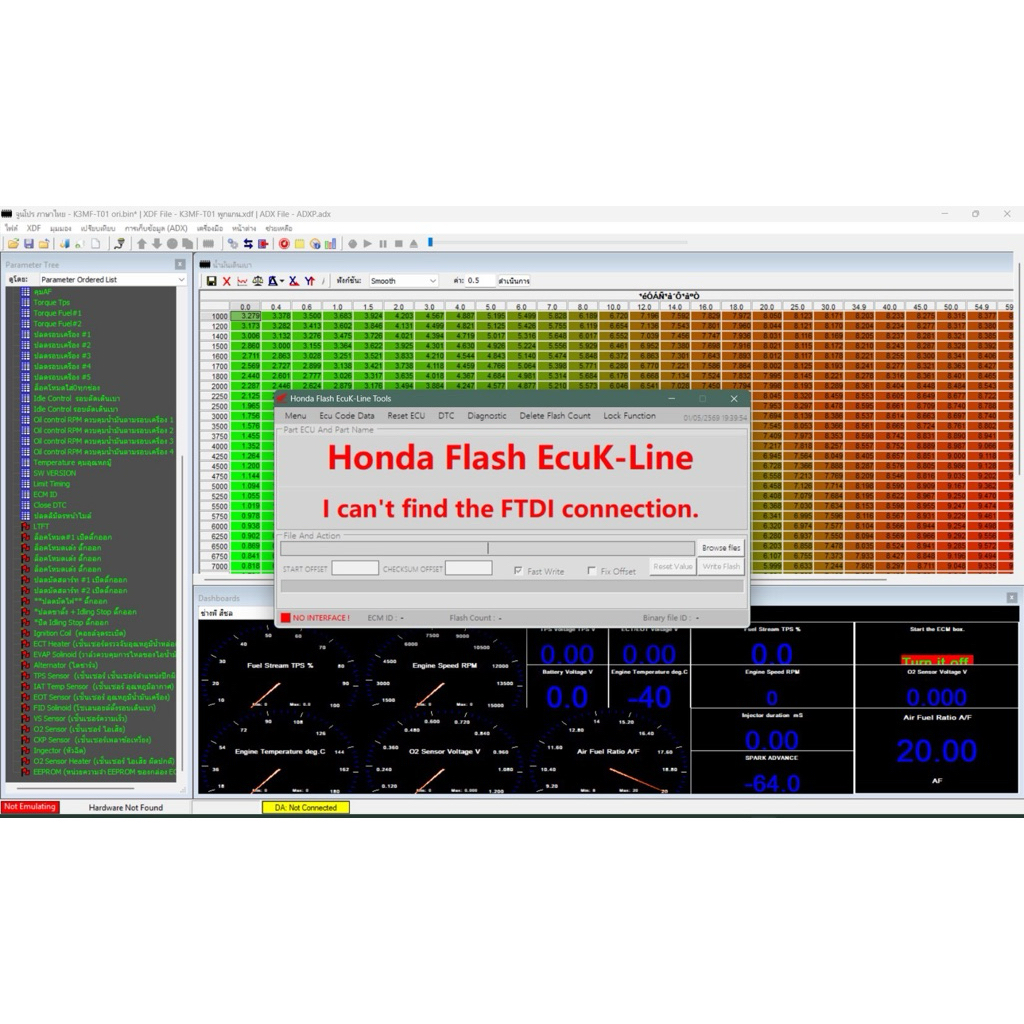
Task: Click the chip icon in main toolbar
Action: pos(208,244)
